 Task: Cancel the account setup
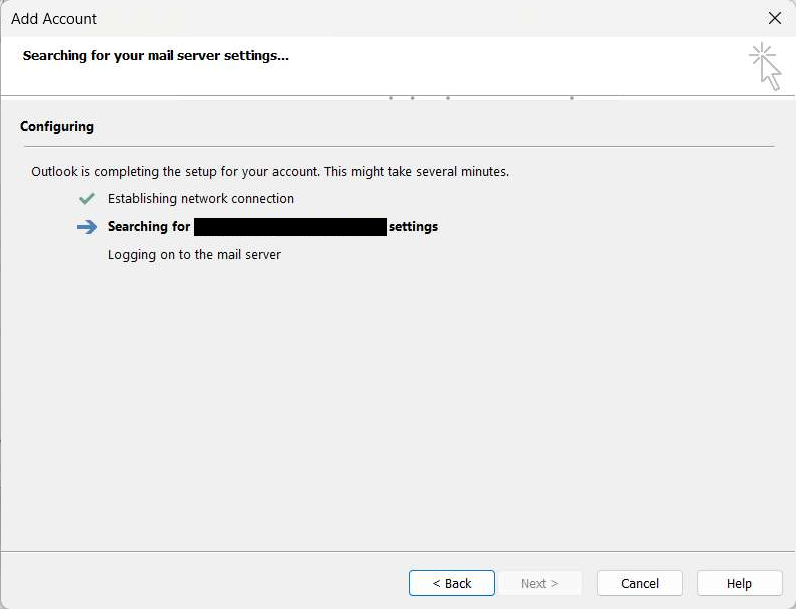(x=640, y=583)
